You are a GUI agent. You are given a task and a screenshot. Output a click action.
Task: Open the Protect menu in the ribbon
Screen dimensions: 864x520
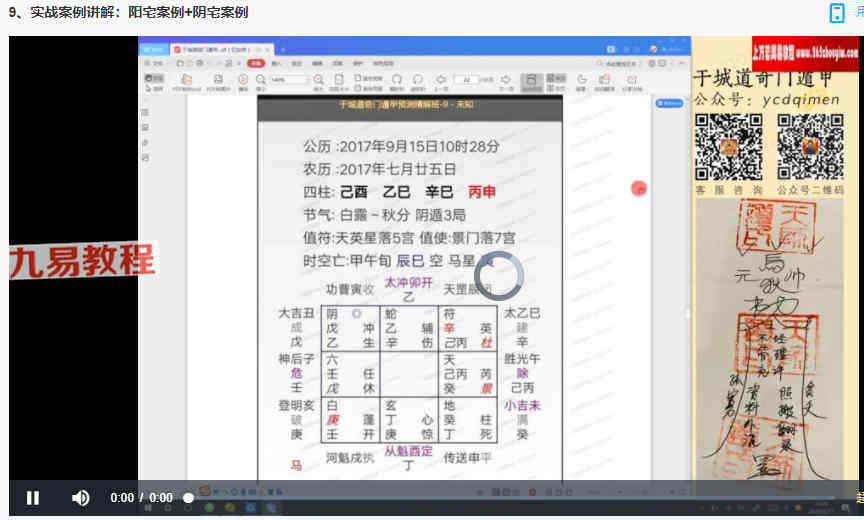coord(358,63)
